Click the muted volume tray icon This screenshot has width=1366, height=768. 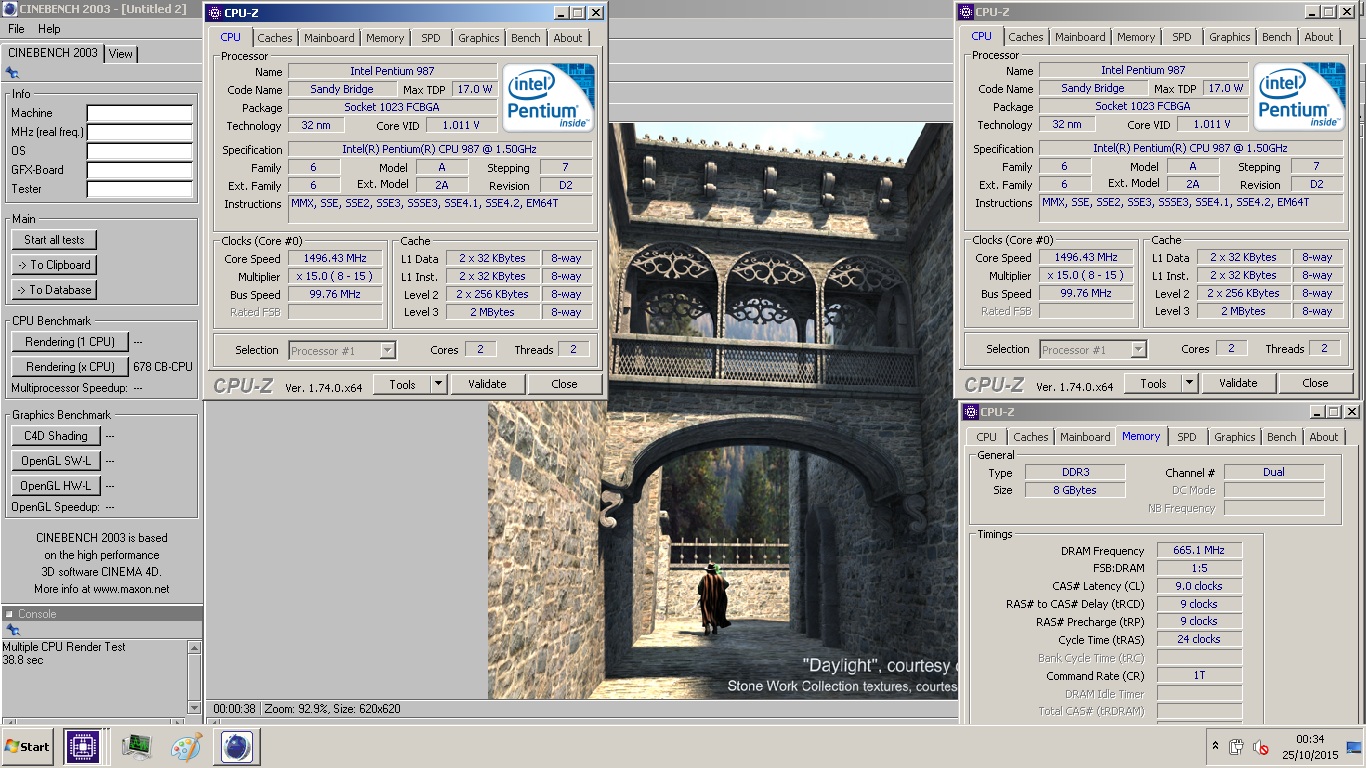click(1261, 747)
